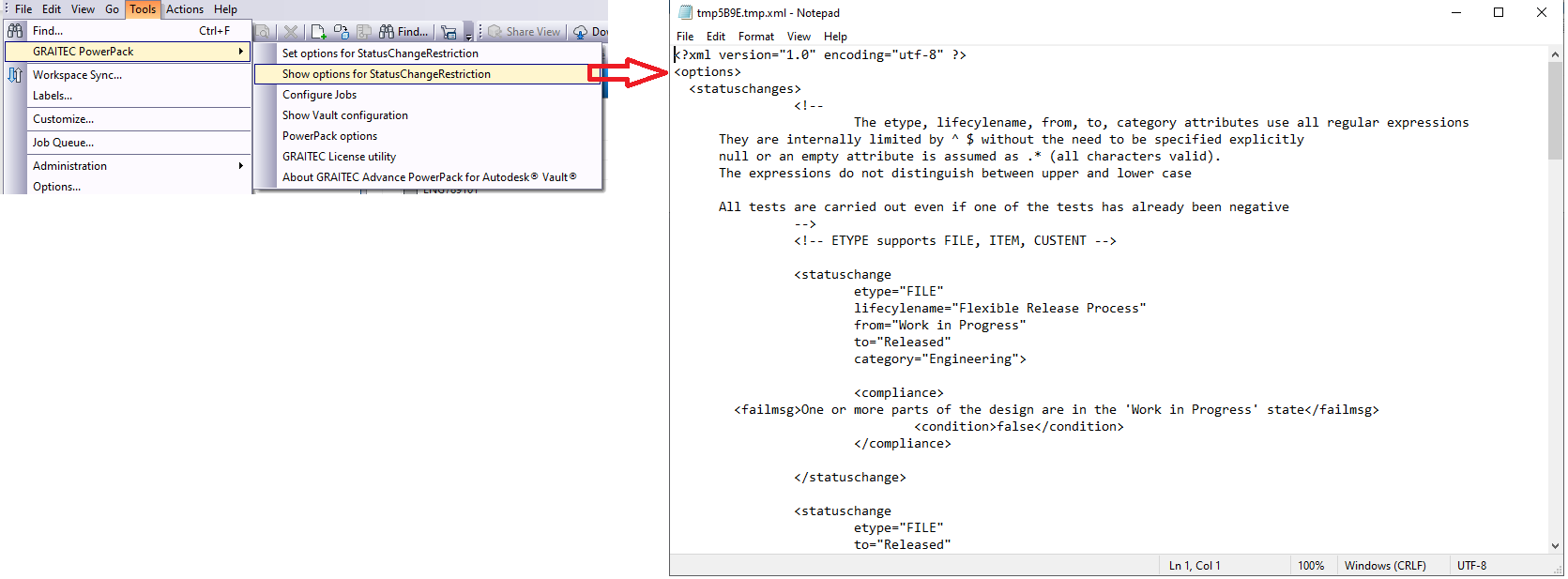
Task: Open the Vault File menu
Action: coord(23,9)
